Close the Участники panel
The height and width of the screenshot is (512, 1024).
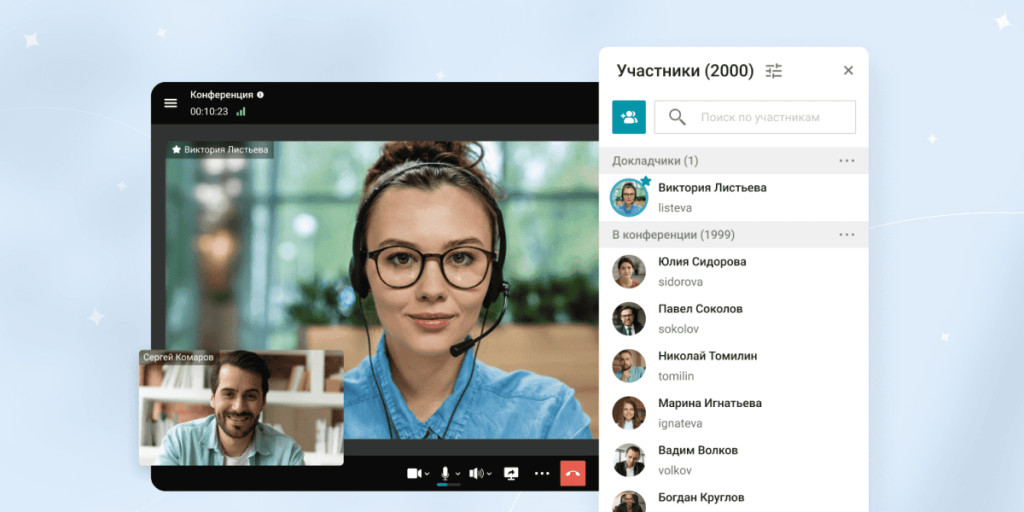click(x=848, y=71)
